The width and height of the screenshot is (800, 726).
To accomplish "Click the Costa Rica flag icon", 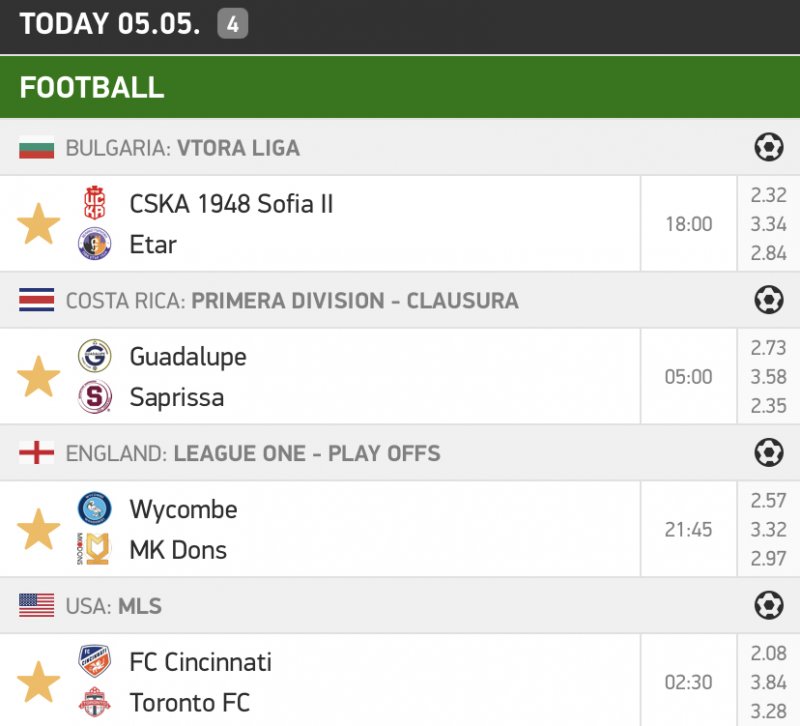I will coord(37,301).
